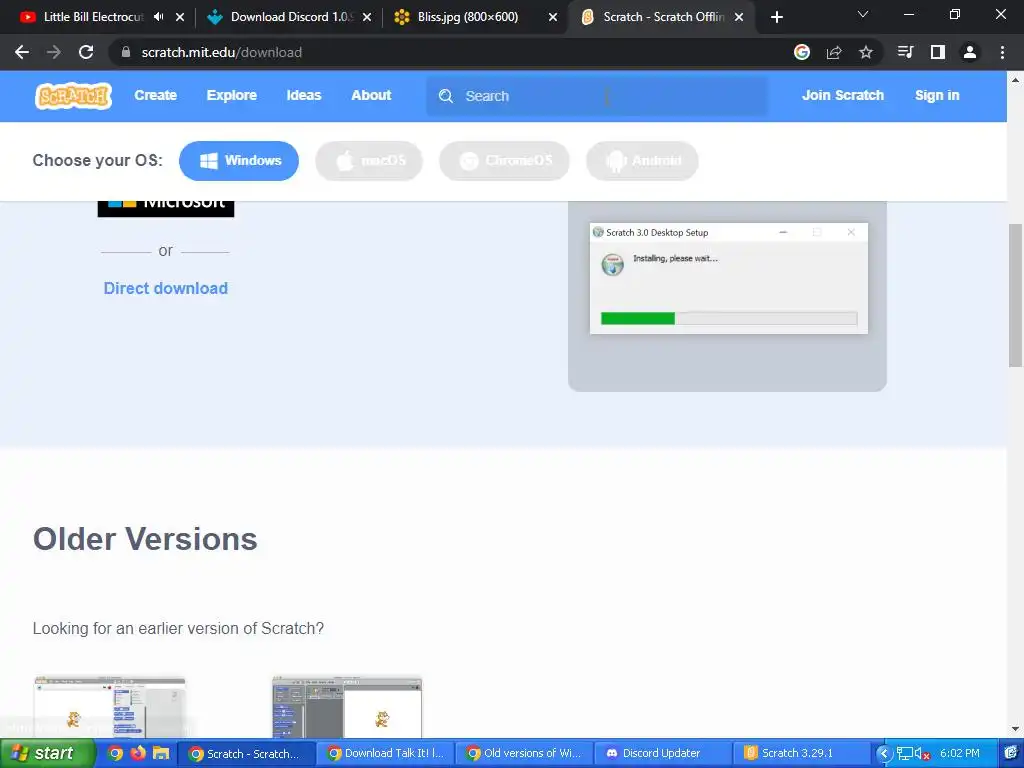The width and height of the screenshot is (1024, 768).
Task: Open the Ideas menu item
Action: pyautogui.click(x=304, y=95)
